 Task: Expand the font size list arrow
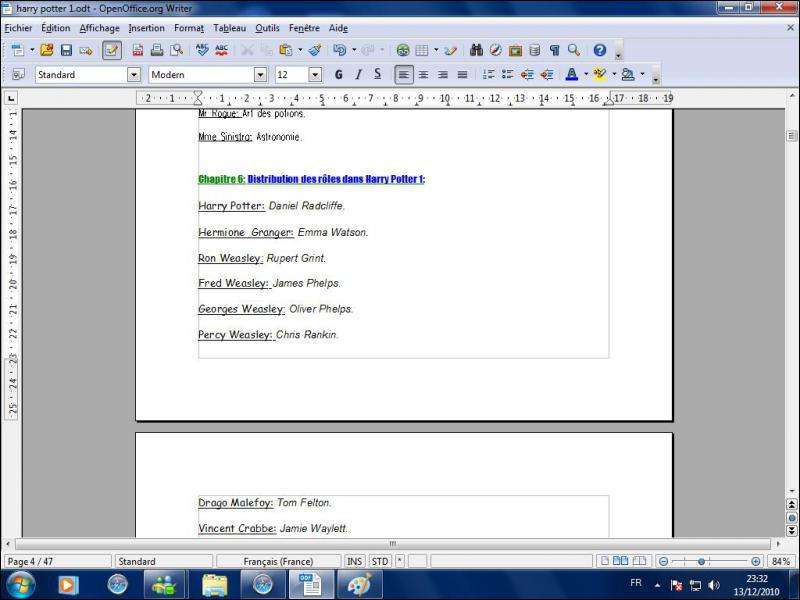pos(315,74)
